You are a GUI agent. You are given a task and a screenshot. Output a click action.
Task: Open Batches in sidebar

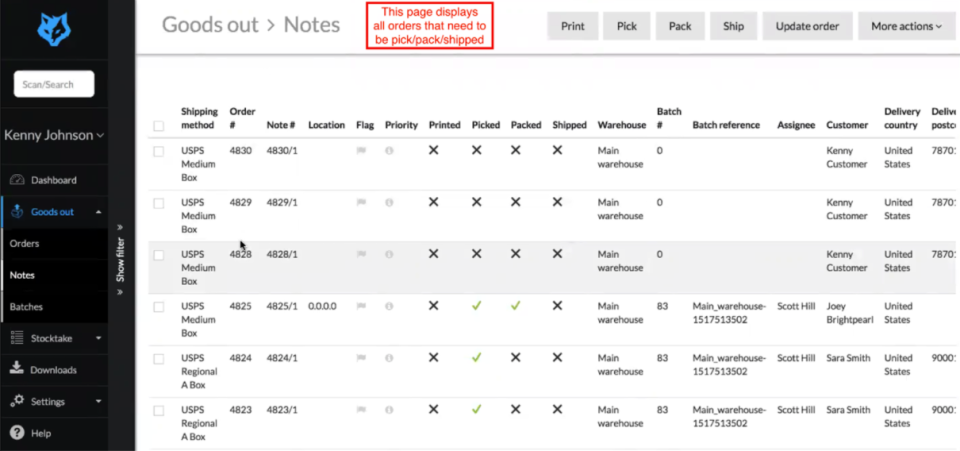click(26, 307)
